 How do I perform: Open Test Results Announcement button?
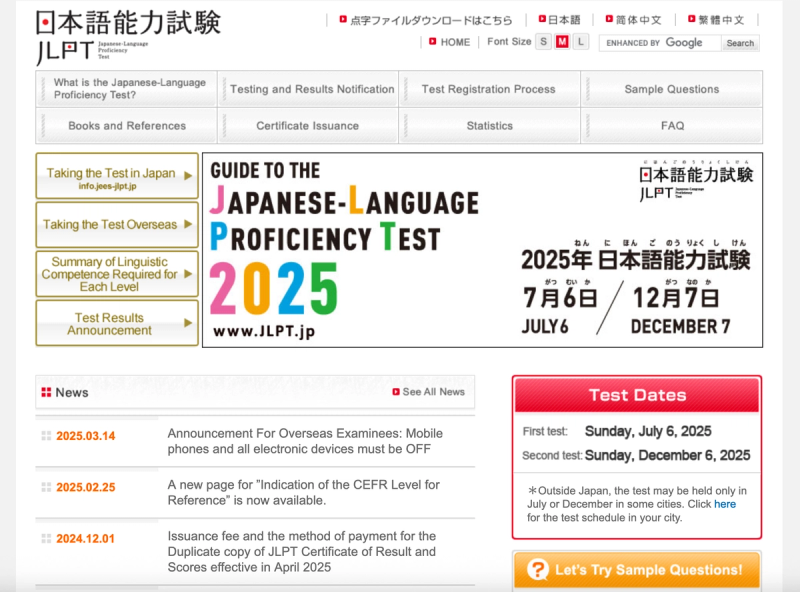pyautogui.click(x=117, y=323)
